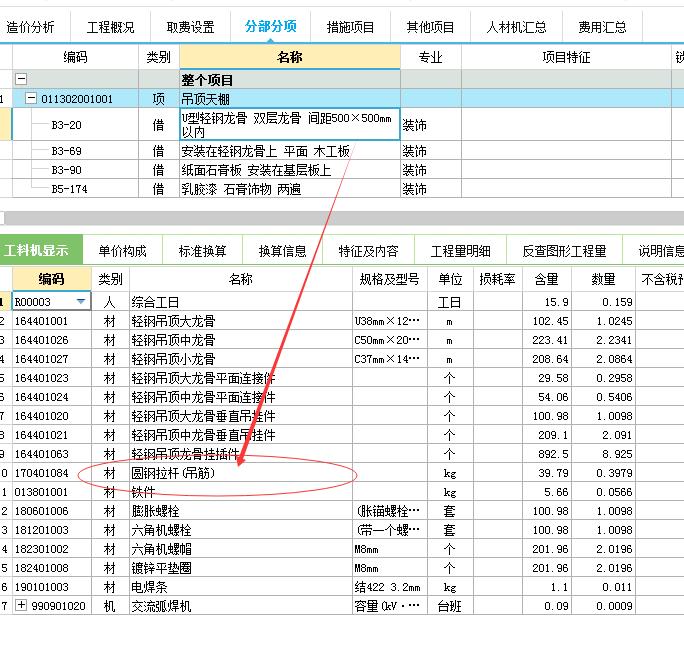Viewport: 684px width, 651px height.
Task: Select the 分部分项 tab
Action: point(270,27)
